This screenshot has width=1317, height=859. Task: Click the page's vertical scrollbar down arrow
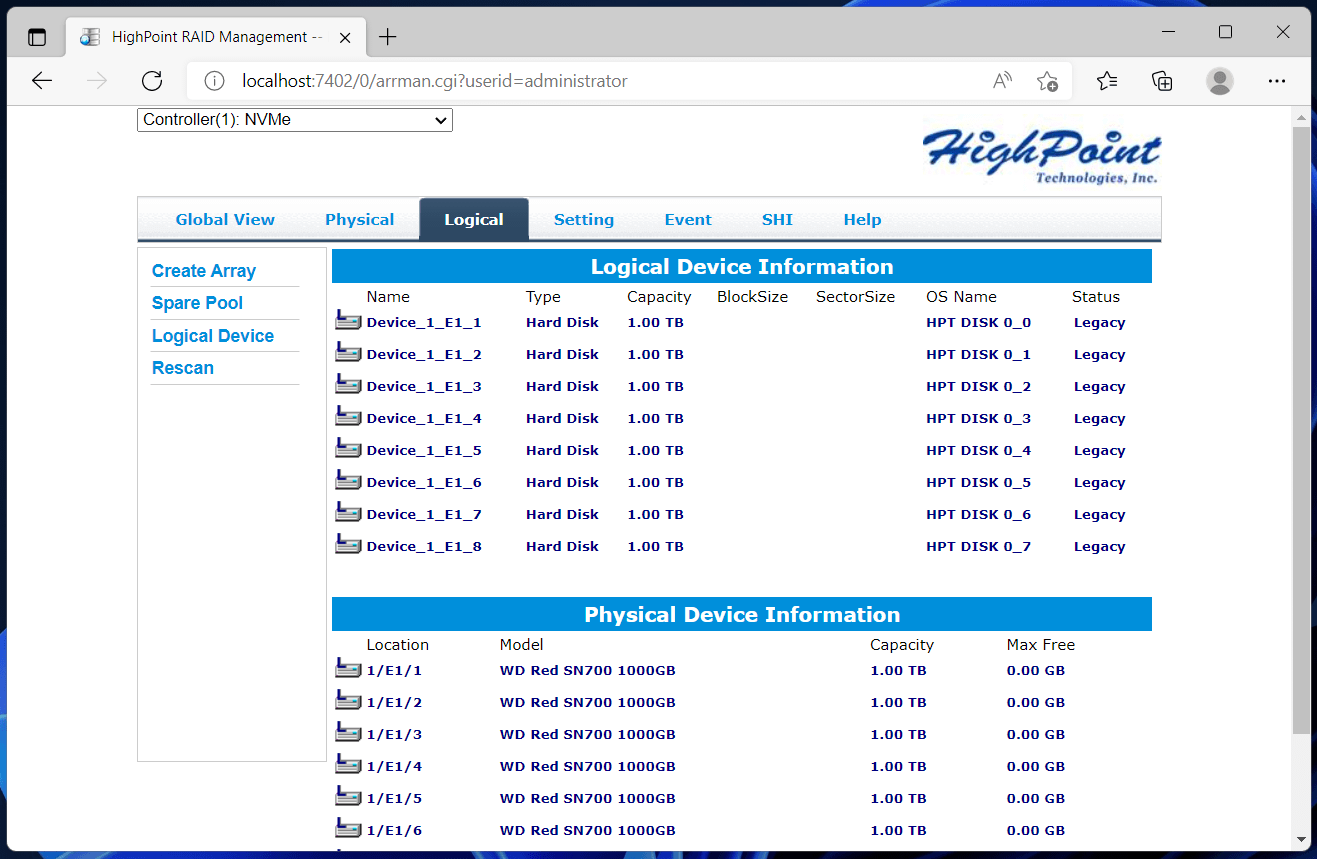1301,839
